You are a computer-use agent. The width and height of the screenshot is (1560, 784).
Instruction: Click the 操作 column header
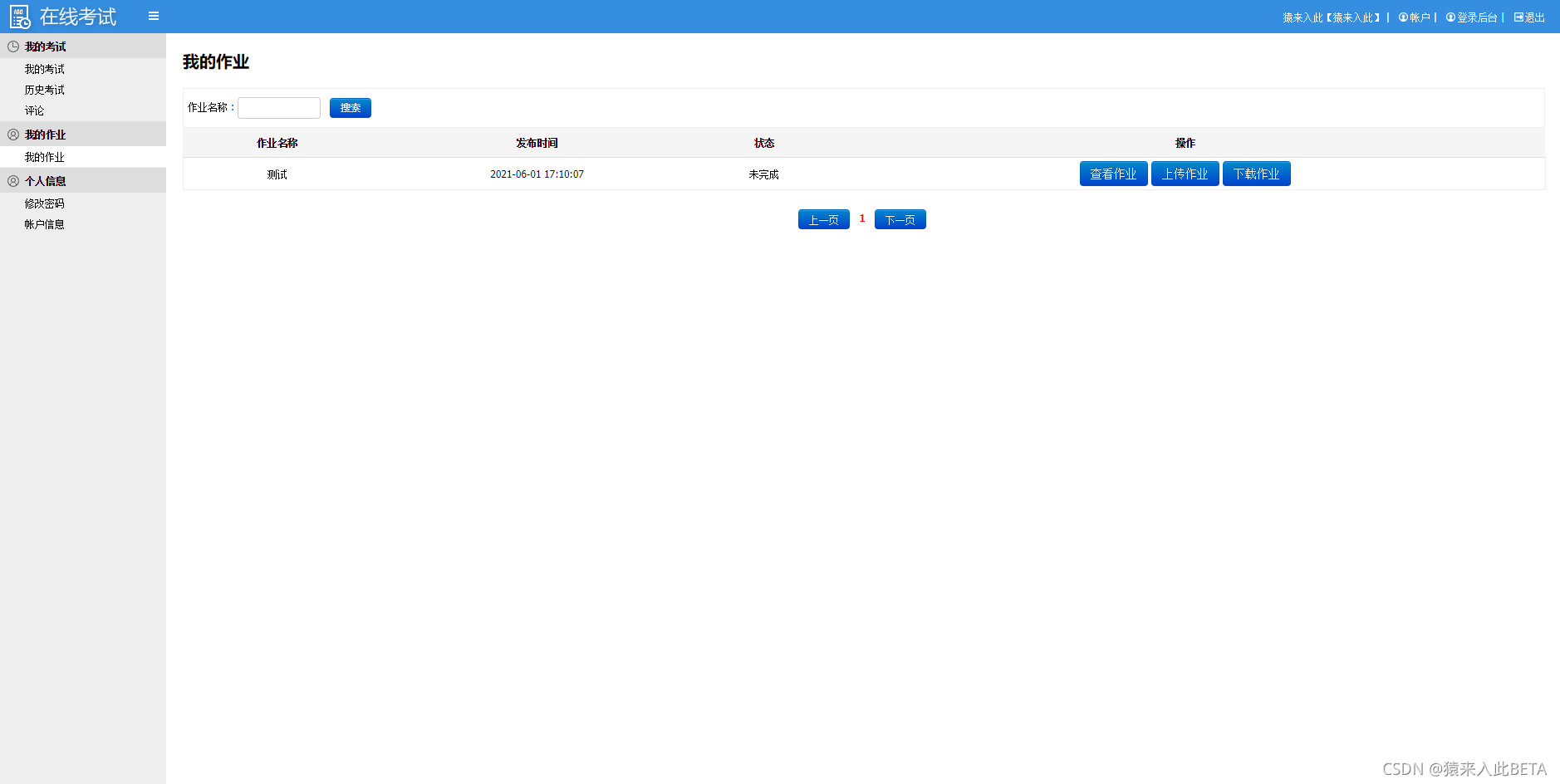point(1185,143)
